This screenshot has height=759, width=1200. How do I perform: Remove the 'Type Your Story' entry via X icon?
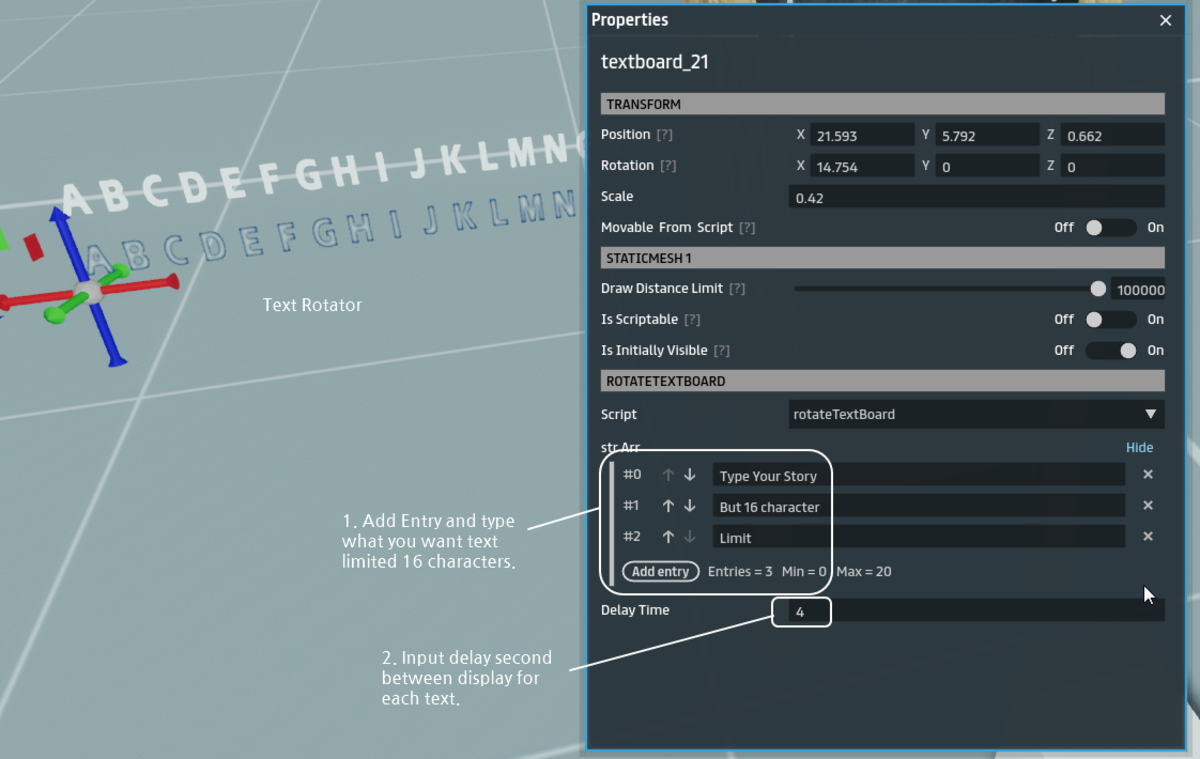coord(1148,474)
